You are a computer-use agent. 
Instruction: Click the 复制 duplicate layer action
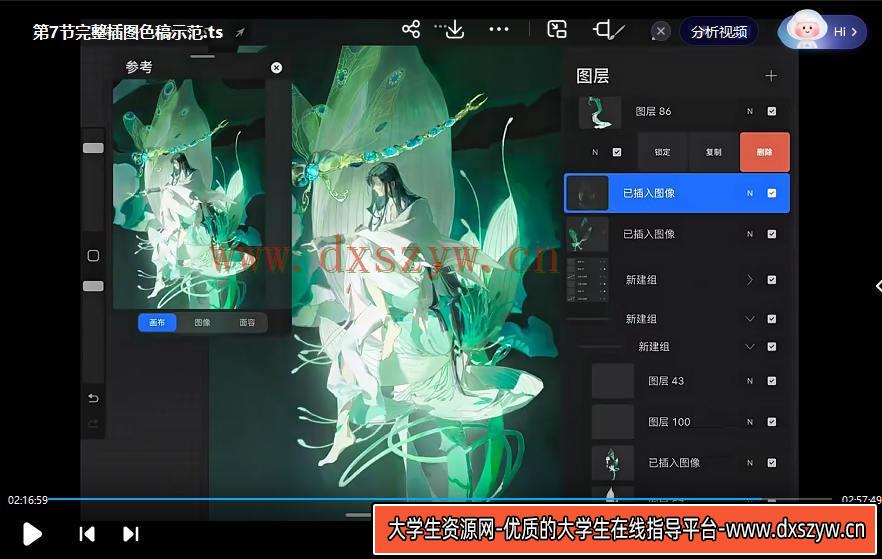click(713, 152)
